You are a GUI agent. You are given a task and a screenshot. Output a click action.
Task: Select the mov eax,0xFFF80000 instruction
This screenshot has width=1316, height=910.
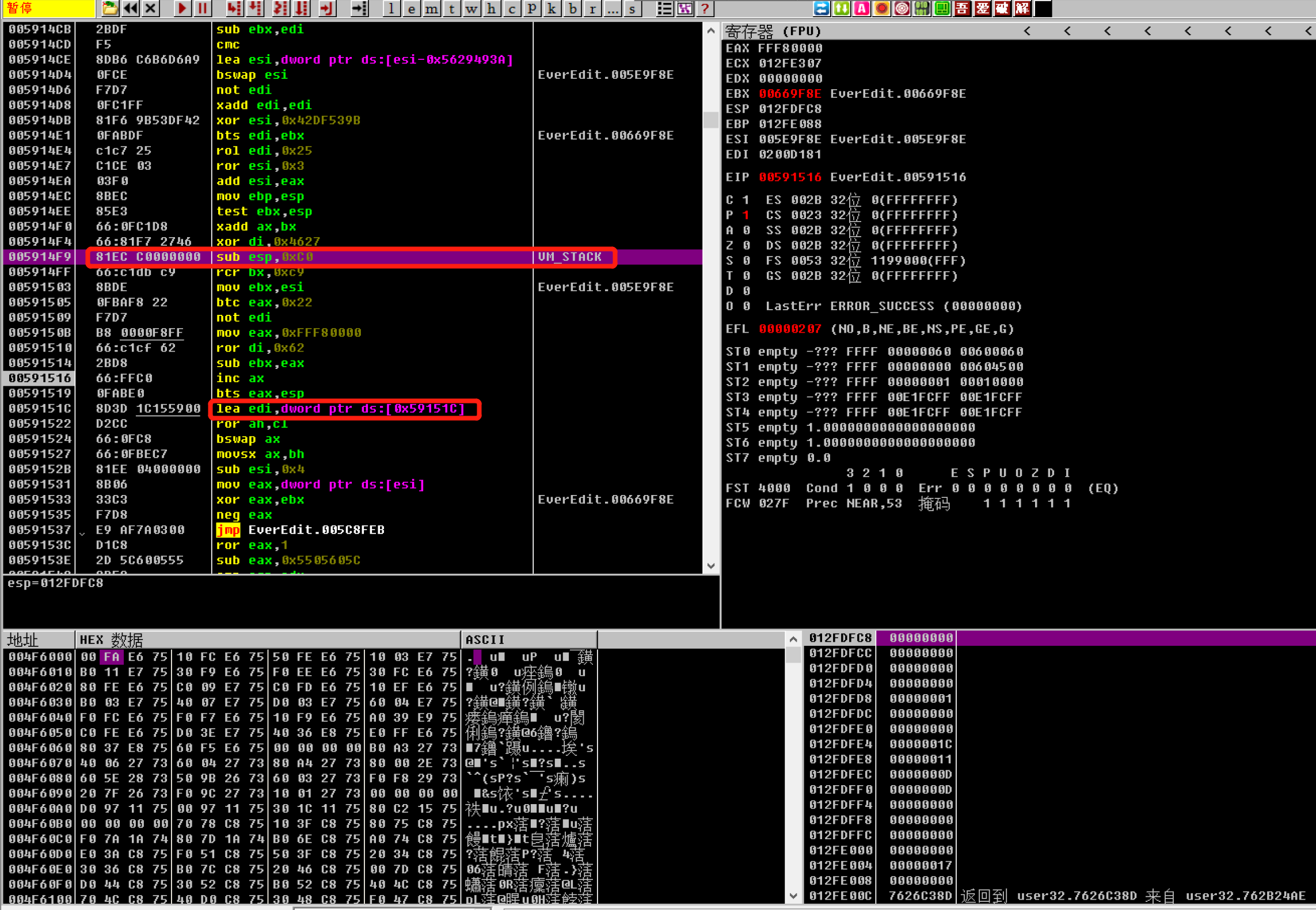tap(352, 333)
